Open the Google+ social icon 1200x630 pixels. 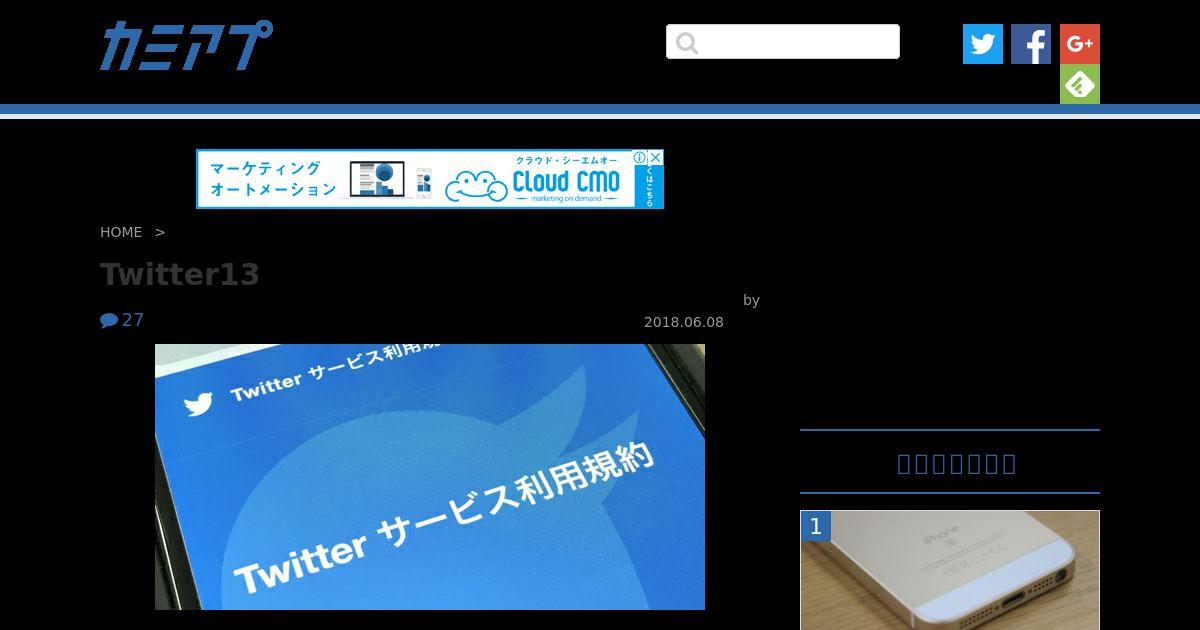pos(1080,44)
